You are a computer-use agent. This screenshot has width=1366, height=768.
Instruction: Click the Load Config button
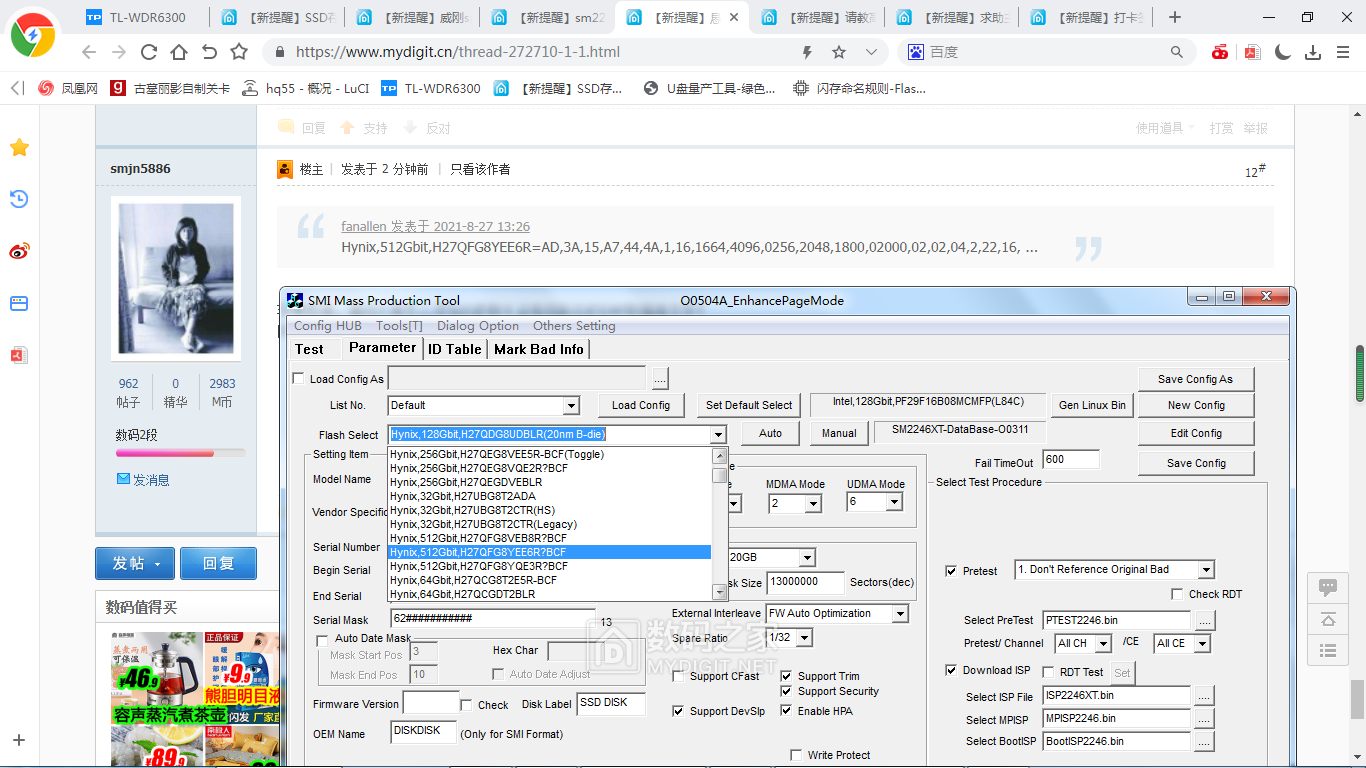click(x=641, y=405)
